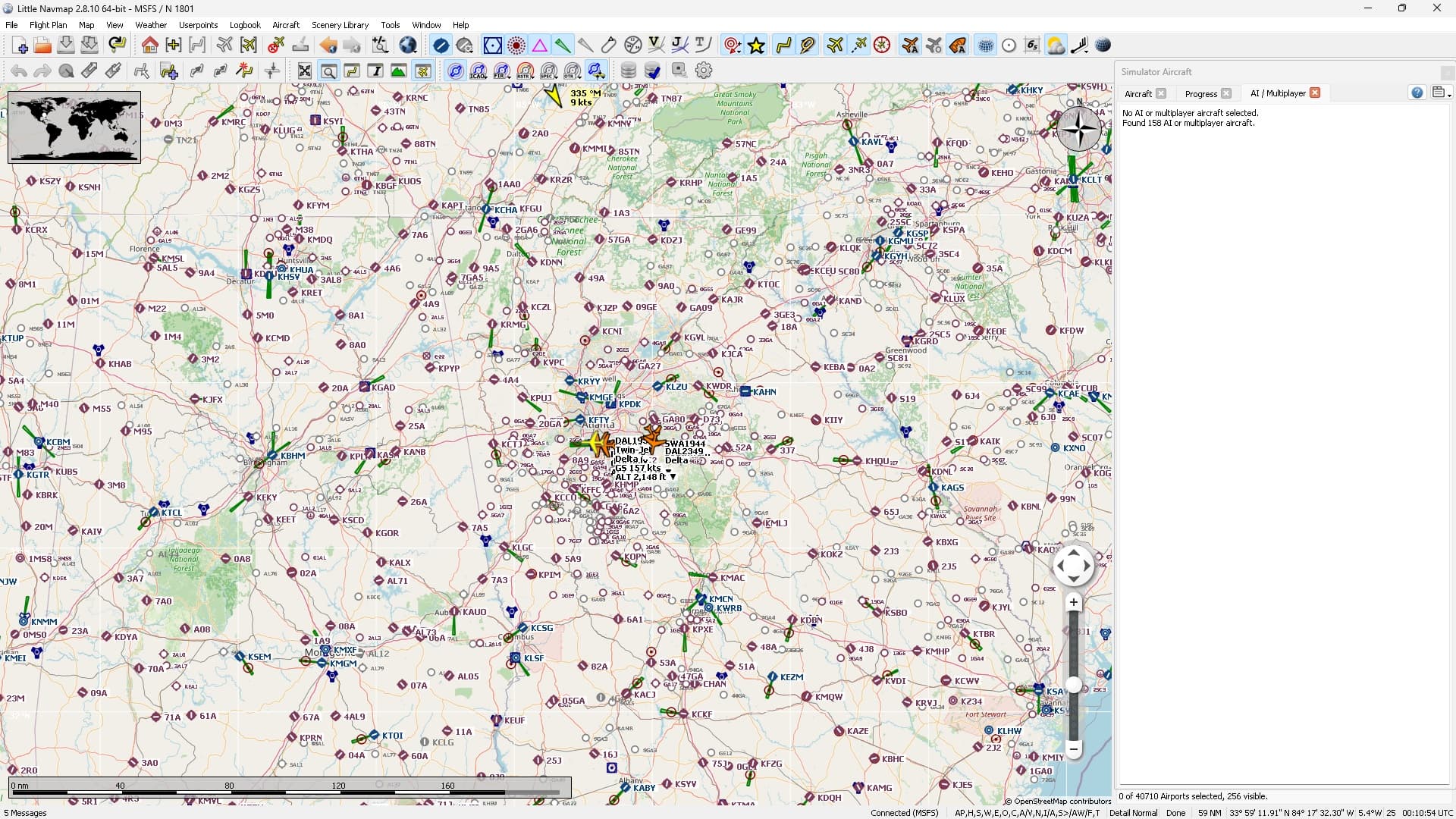Click the Home view house icon
Image resolution: width=1456 pixels, height=819 pixels.
point(149,45)
